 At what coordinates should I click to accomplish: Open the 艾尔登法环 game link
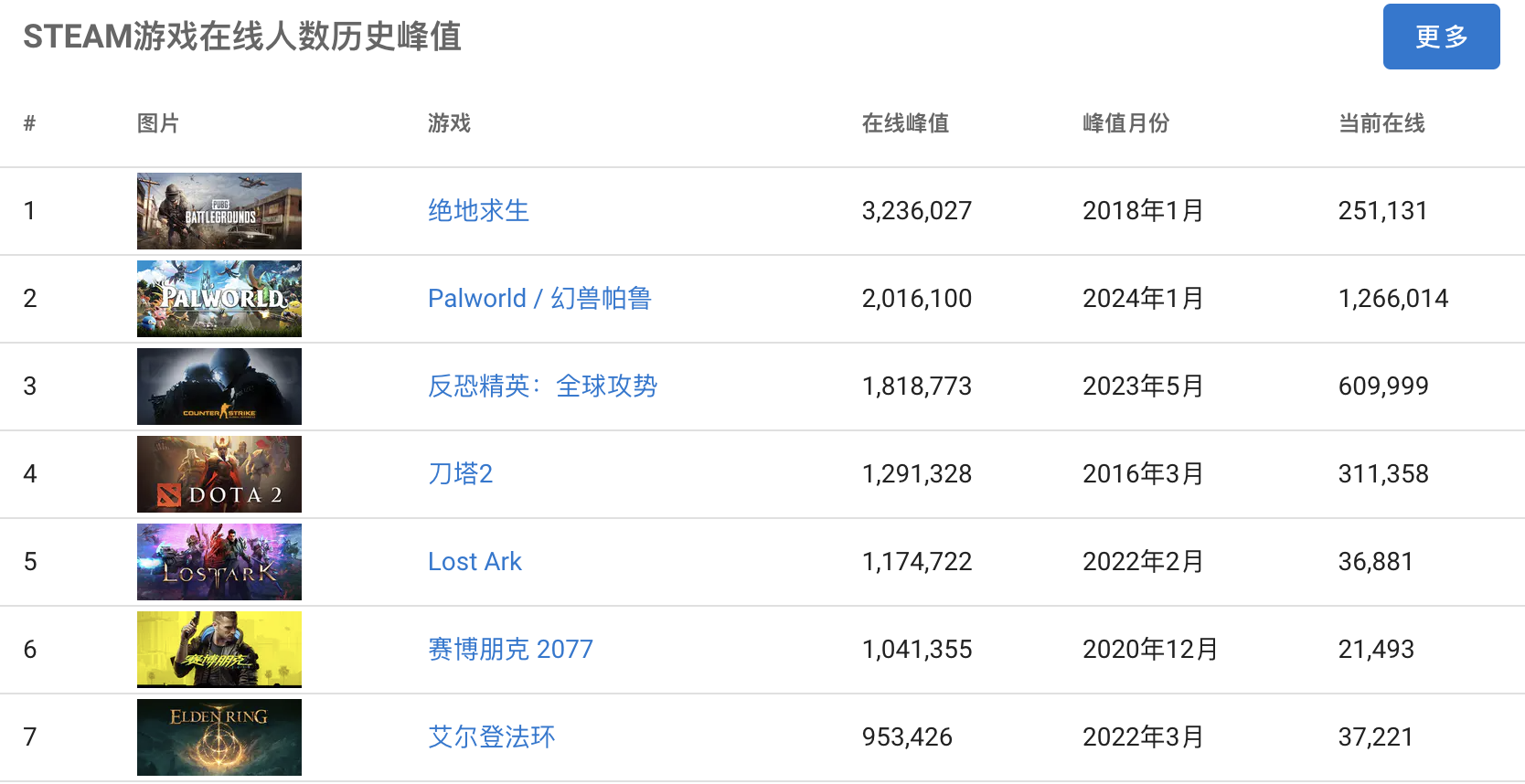pyautogui.click(x=491, y=737)
